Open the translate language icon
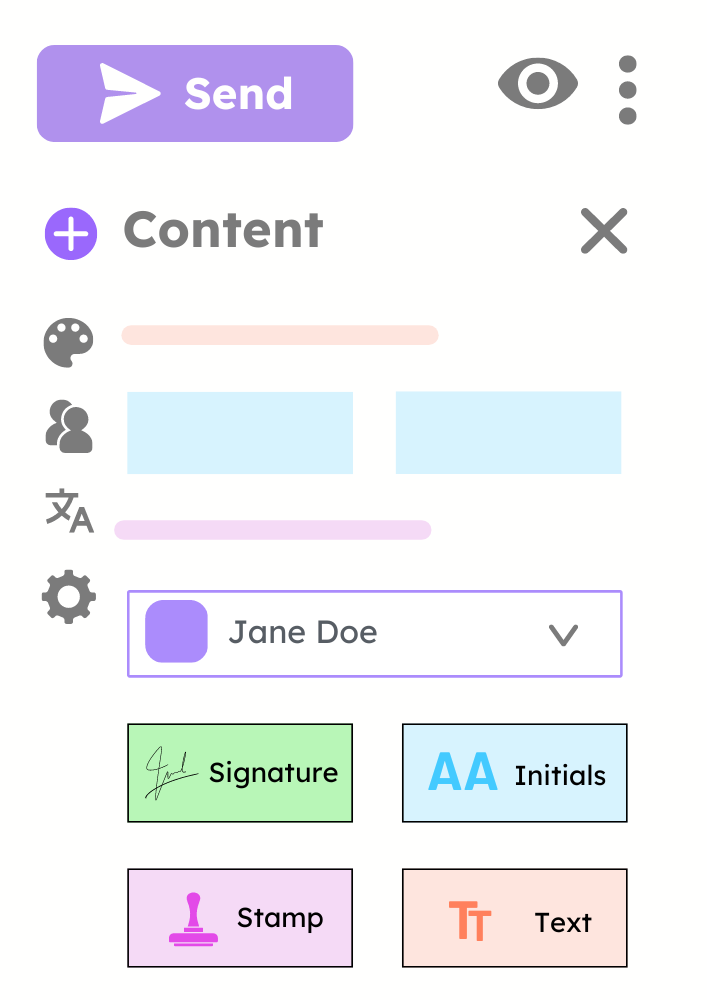Image resolution: width=707 pixels, height=1000 pixels. coord(69,510)
